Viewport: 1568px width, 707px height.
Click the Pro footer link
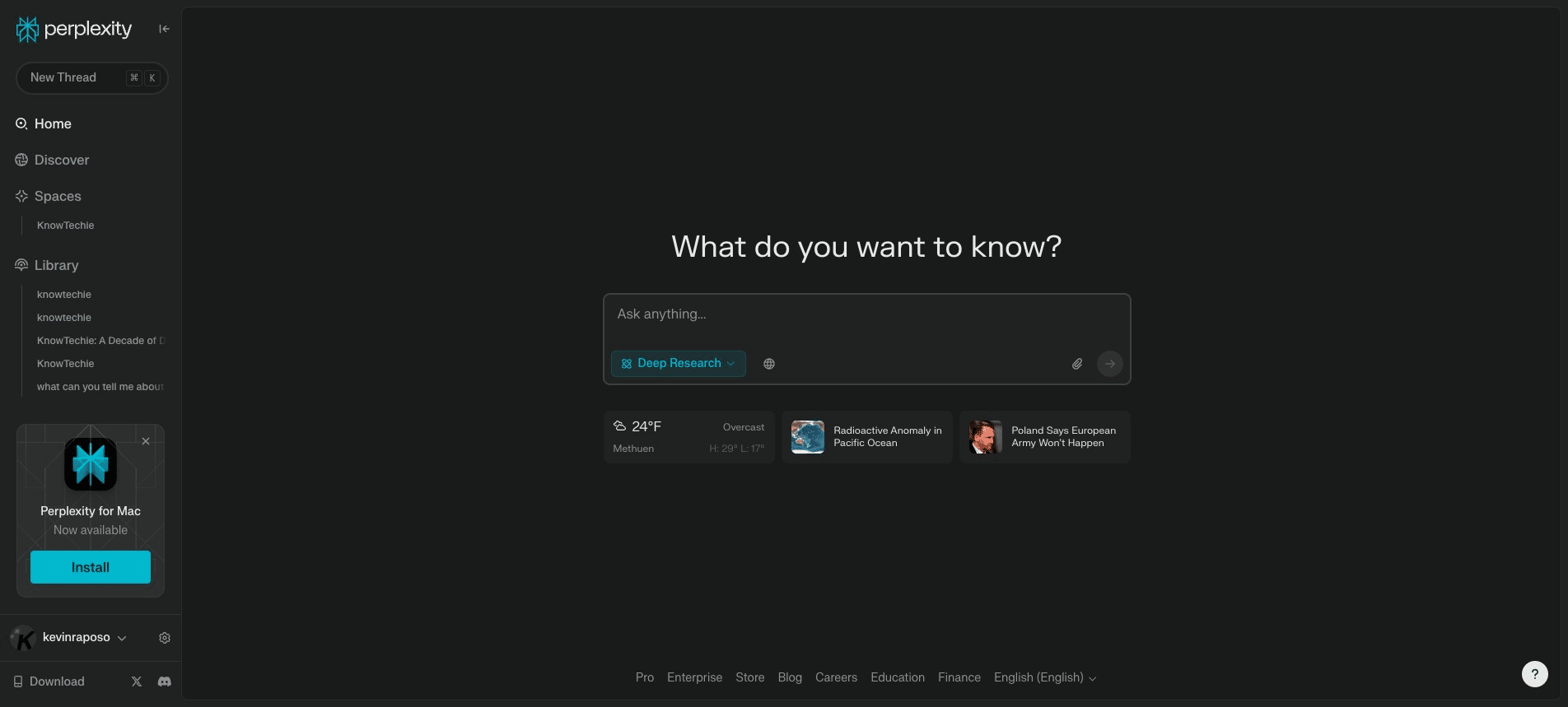click(x=645, y=677)
